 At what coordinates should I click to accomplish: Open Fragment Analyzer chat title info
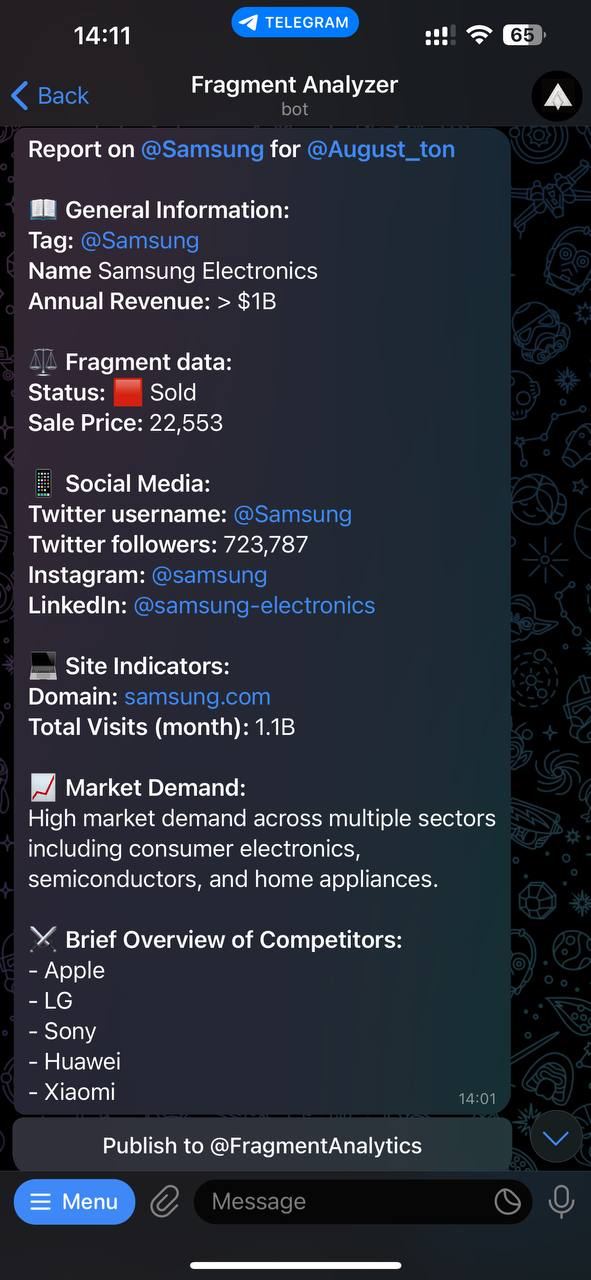(295, 94)
